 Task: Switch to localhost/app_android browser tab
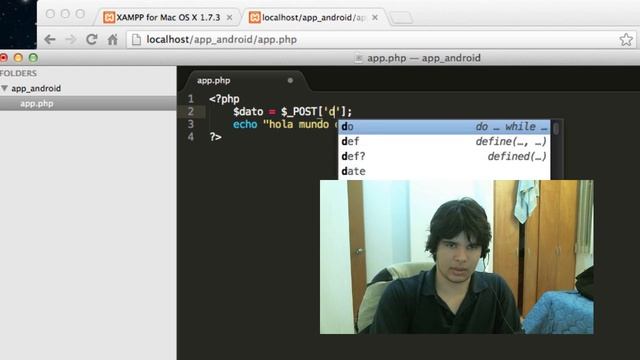coord(313,18)
